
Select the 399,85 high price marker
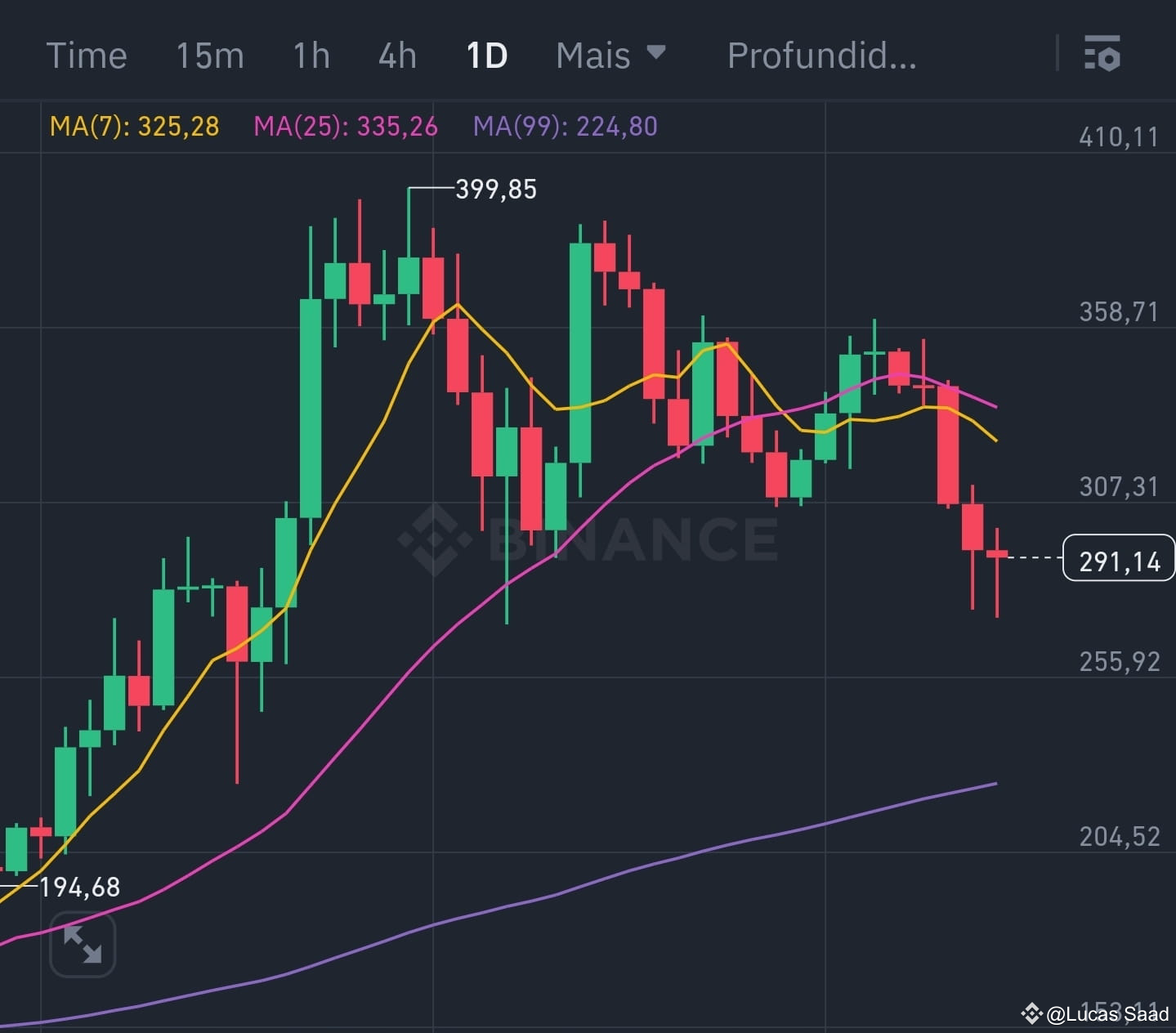[x=495, y=189]
